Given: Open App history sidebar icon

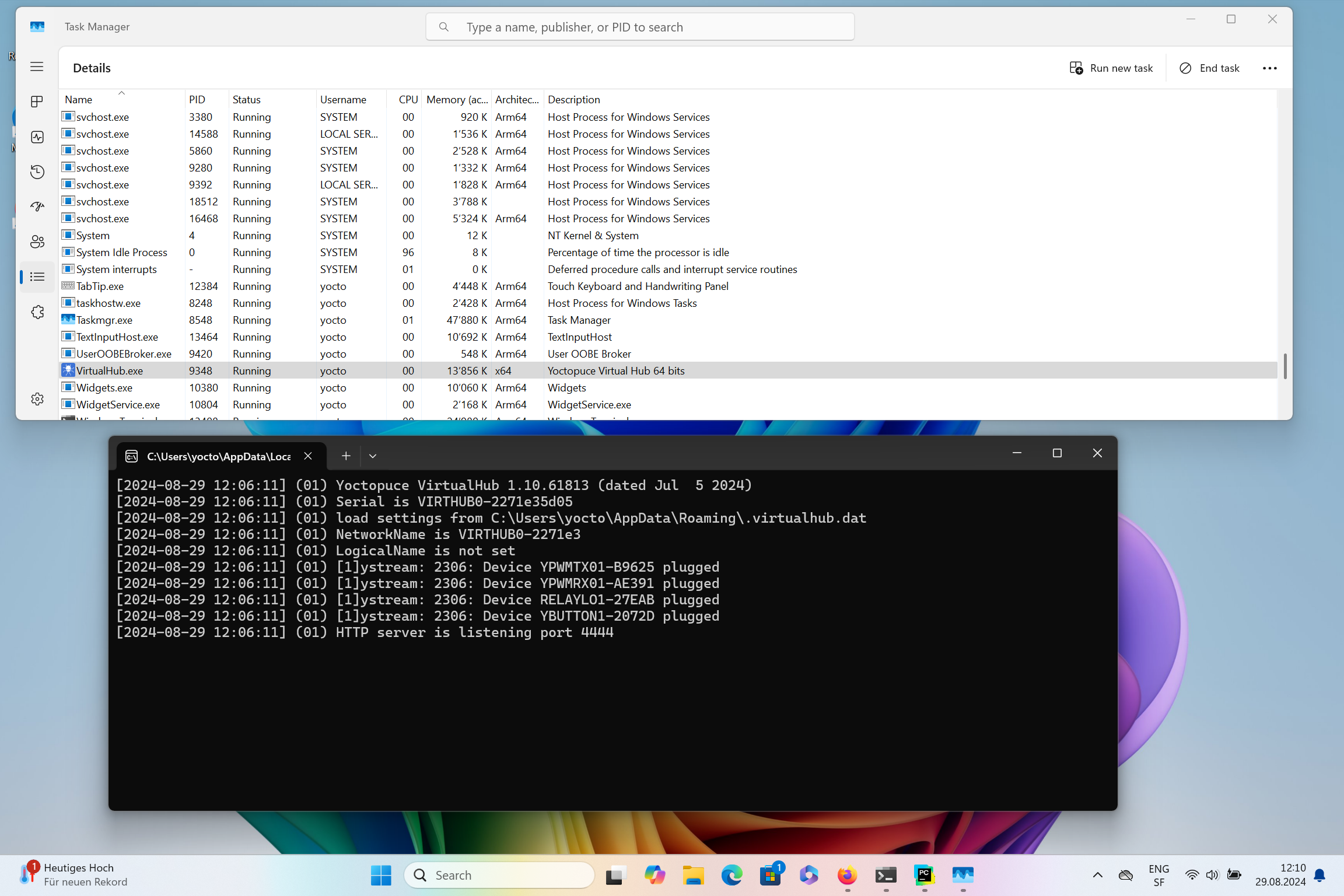Looking at the screenshot, I should pos(37,171).
